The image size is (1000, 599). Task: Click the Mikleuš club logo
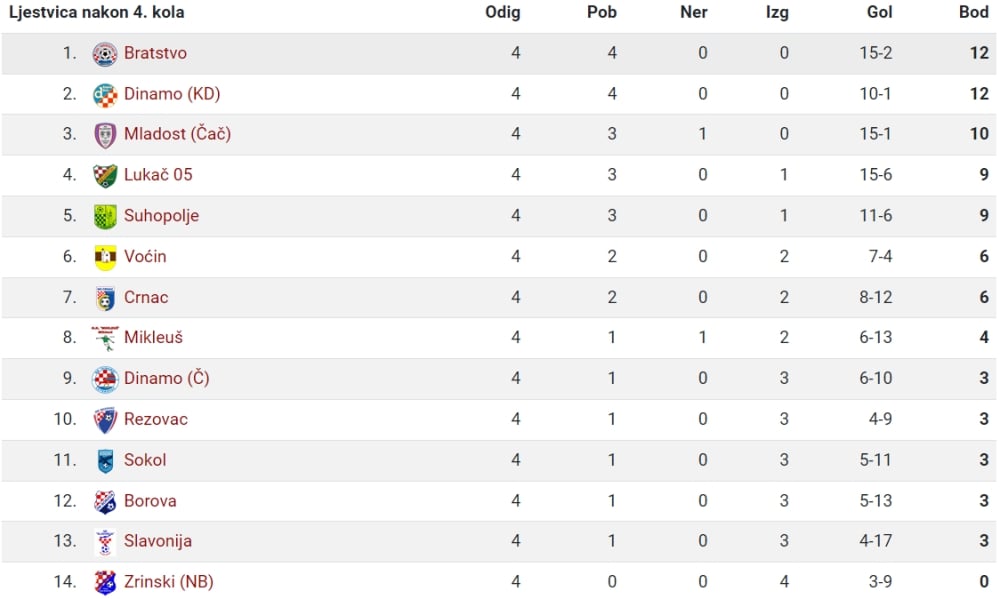point(105,338)
